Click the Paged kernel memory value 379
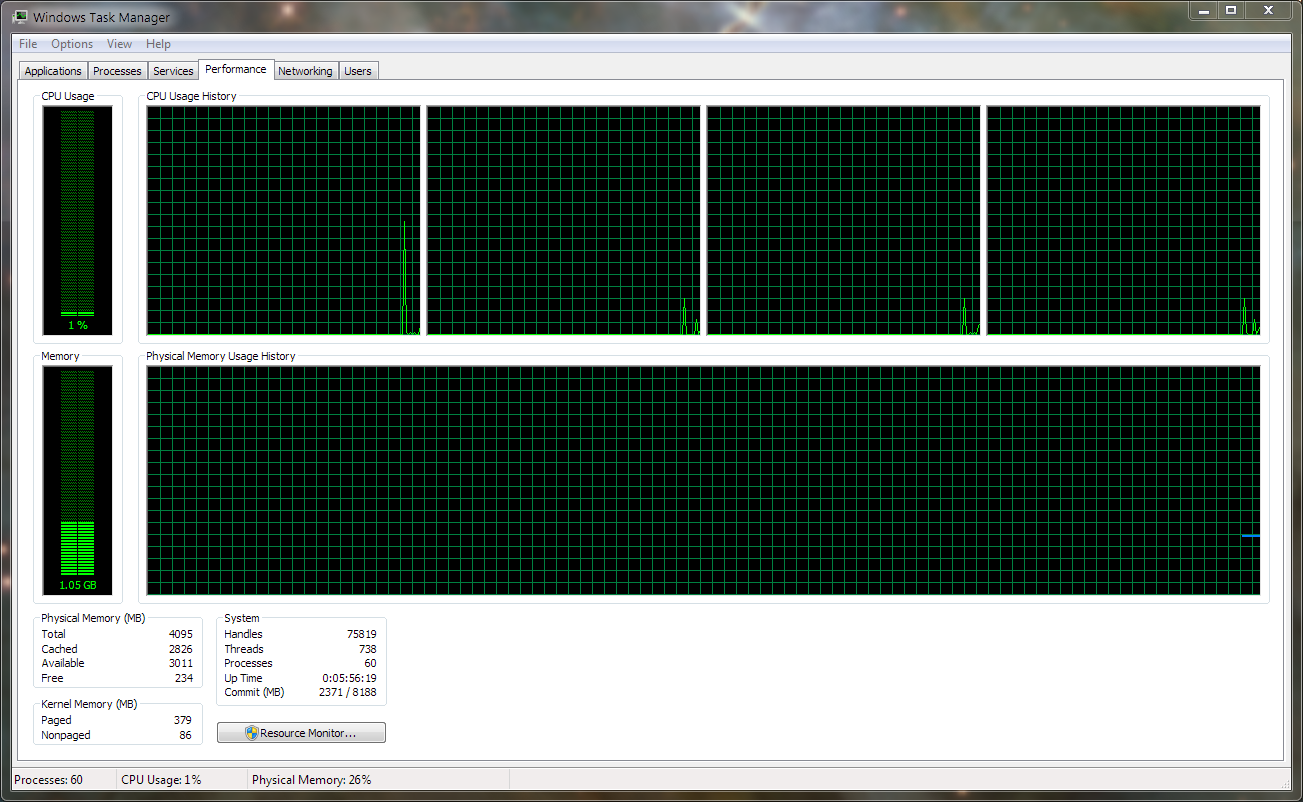 (x=182, y=720)
